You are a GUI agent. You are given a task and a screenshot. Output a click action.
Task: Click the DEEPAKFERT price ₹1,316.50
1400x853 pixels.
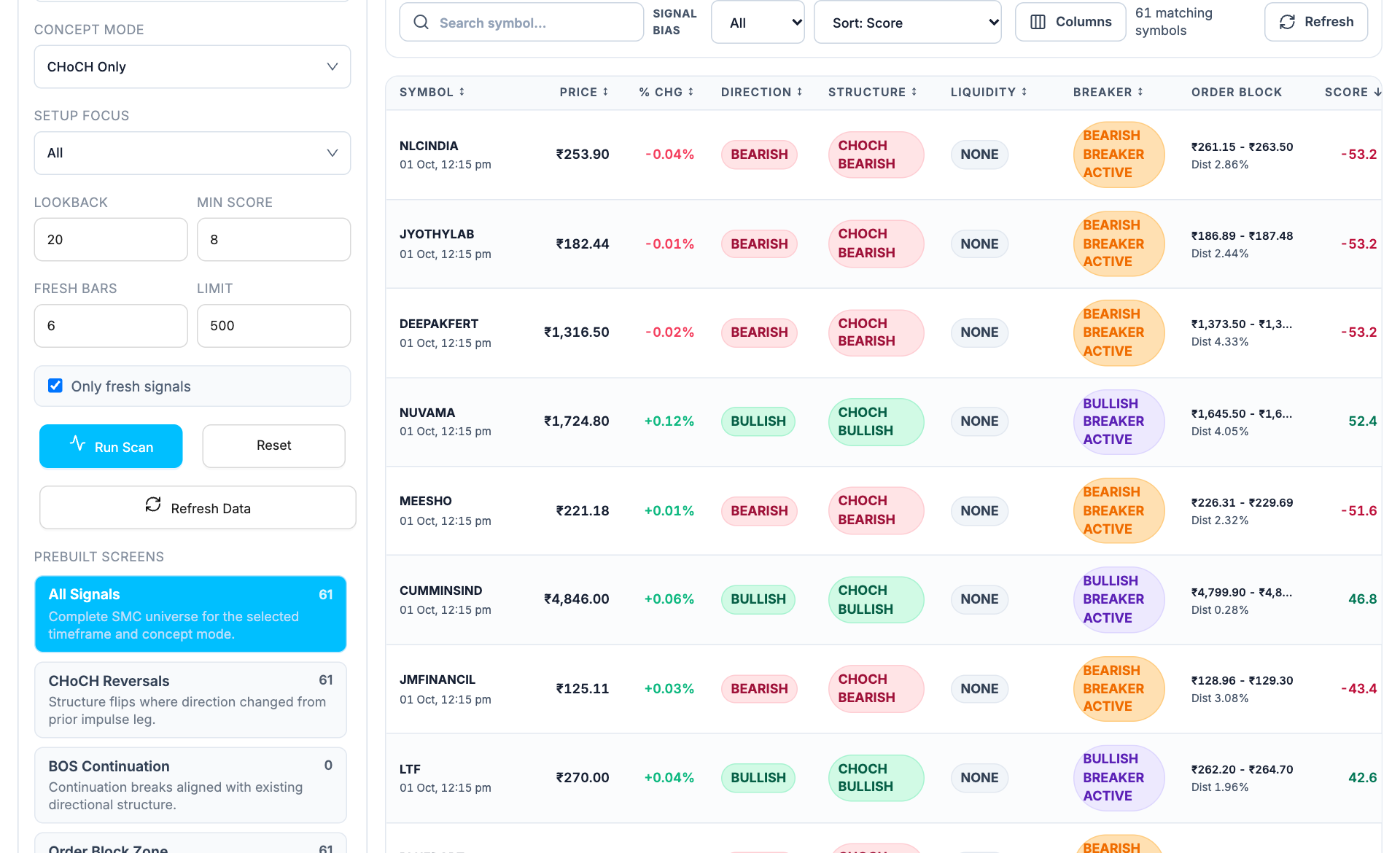click(577, 332)
